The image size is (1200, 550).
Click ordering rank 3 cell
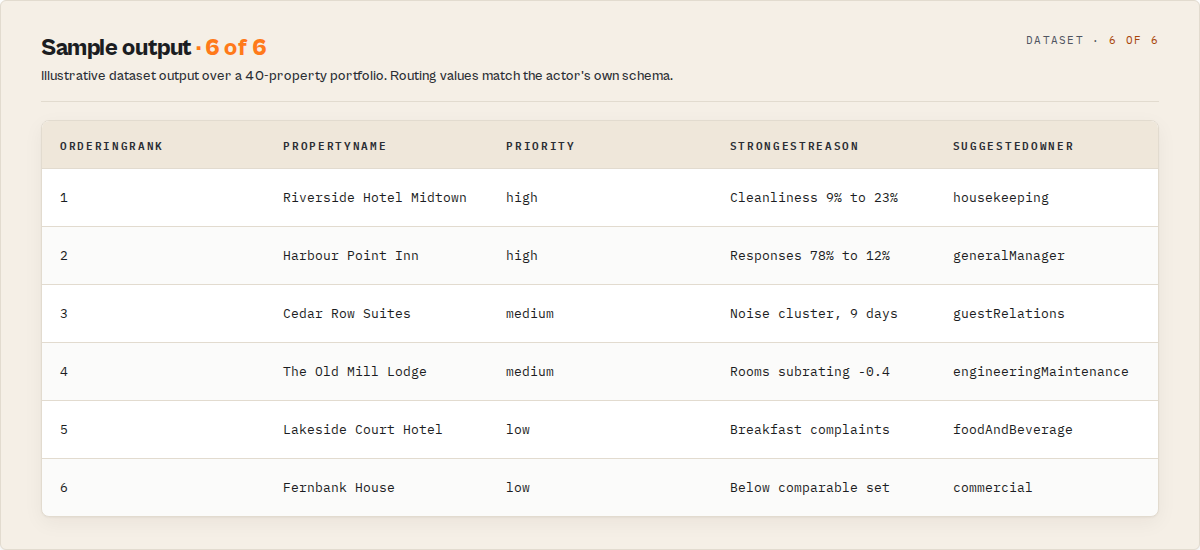pos(64,314)
